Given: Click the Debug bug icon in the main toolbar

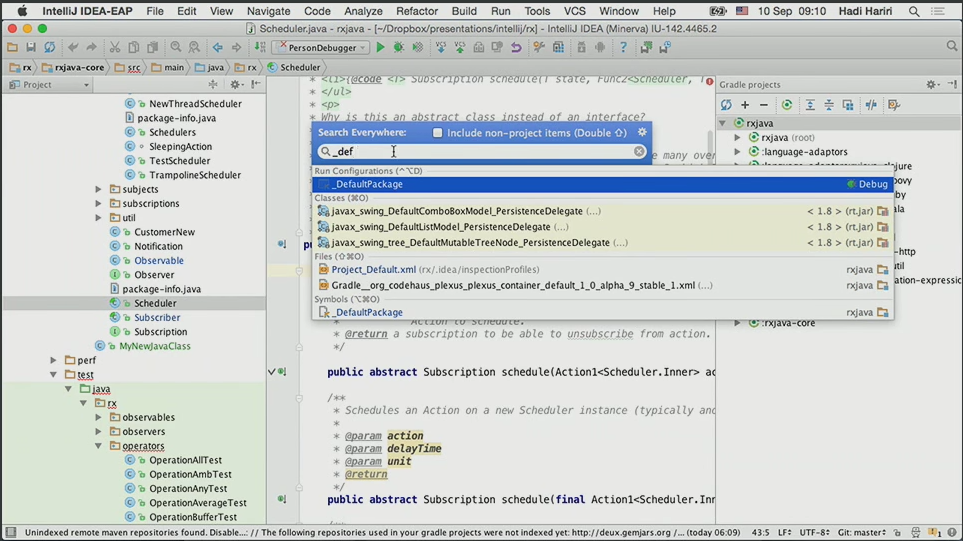Looking at the screenshot, I should [x=399, y=47].
